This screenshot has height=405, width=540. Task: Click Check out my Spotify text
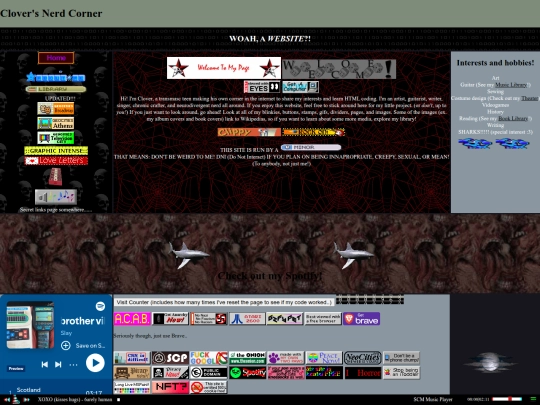coord(270,276)
